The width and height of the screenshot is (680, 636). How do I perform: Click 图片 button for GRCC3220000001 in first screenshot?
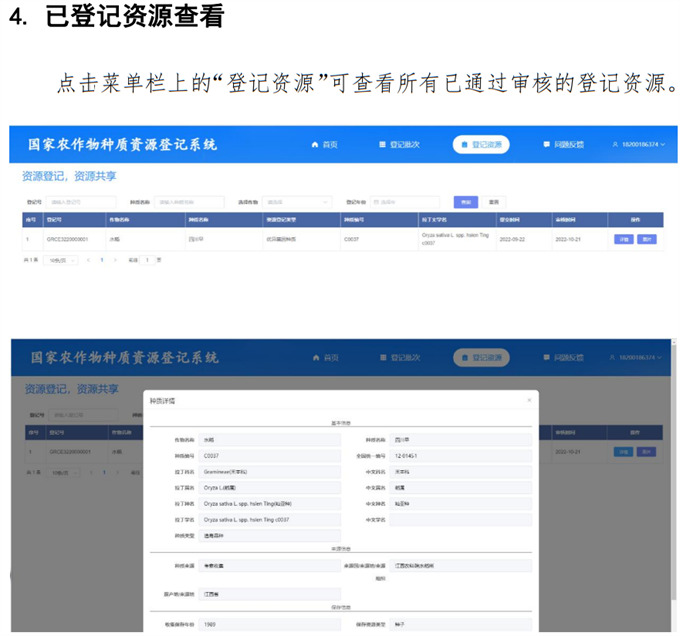646,239
